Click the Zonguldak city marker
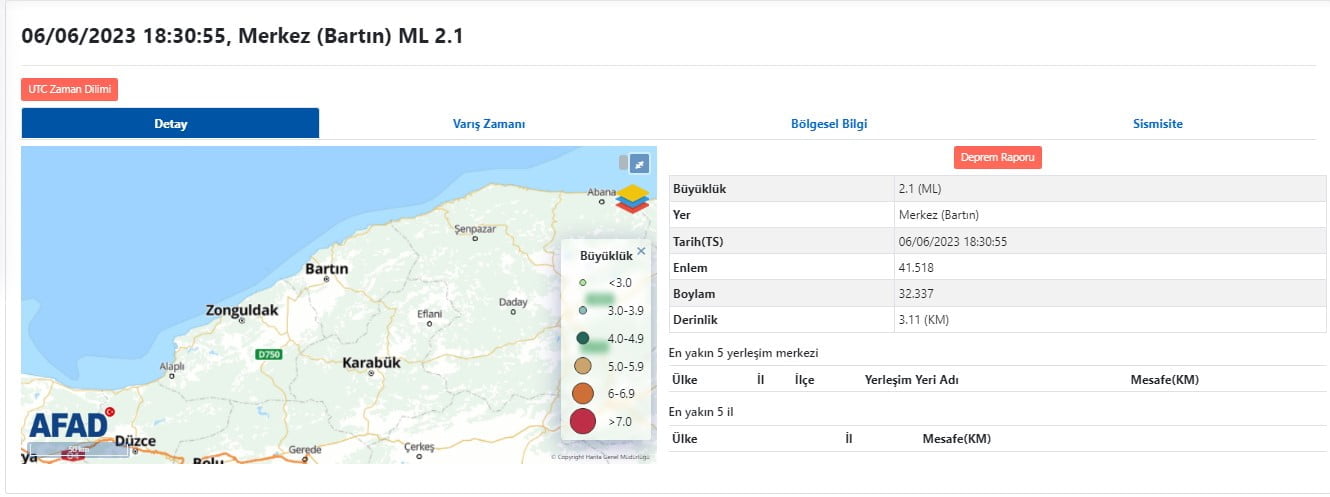 [242, 322]
